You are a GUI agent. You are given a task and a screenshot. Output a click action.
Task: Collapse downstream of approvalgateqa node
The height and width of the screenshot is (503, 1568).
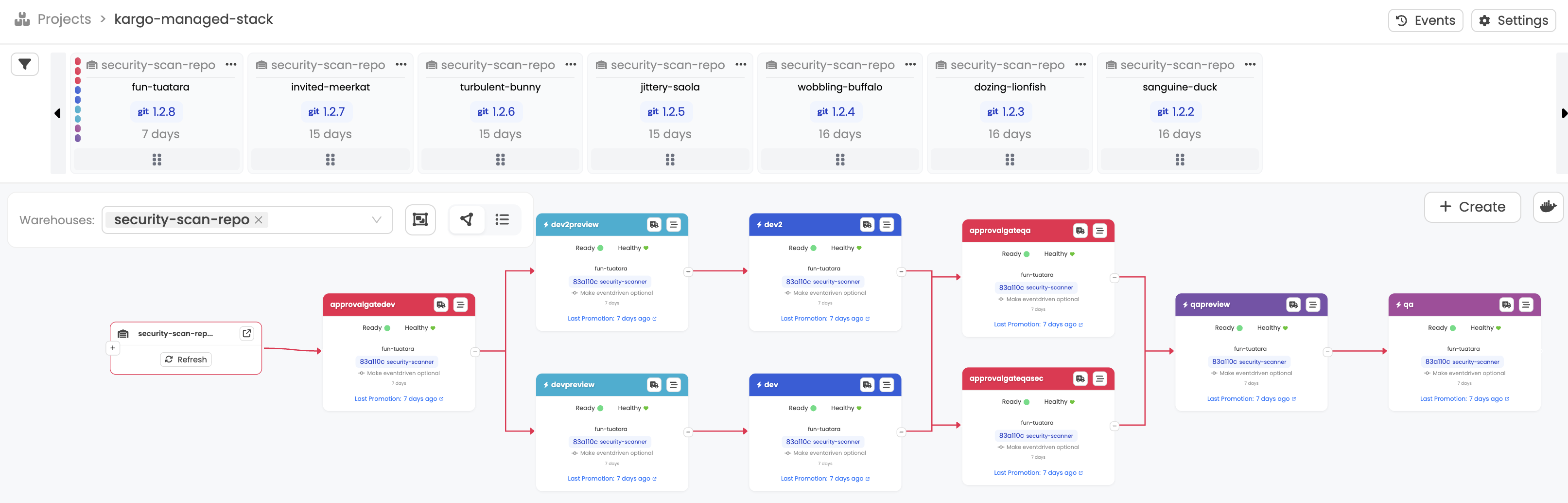click(1115, 278)
